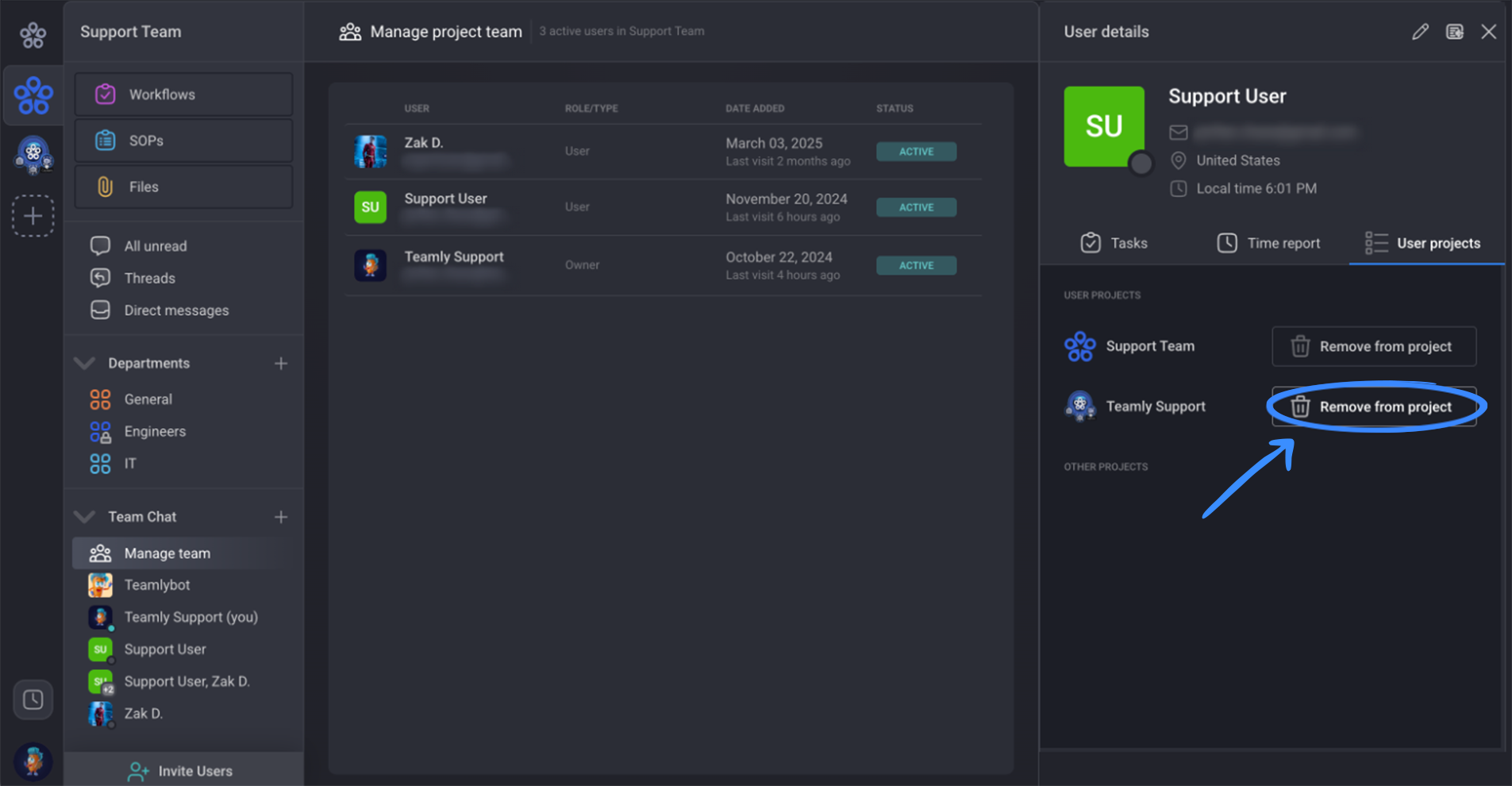The image size is (1512, 786).
Task: Open the Teamly Support (you) chat
Action: pyautogui.click(x=190, y=617)
